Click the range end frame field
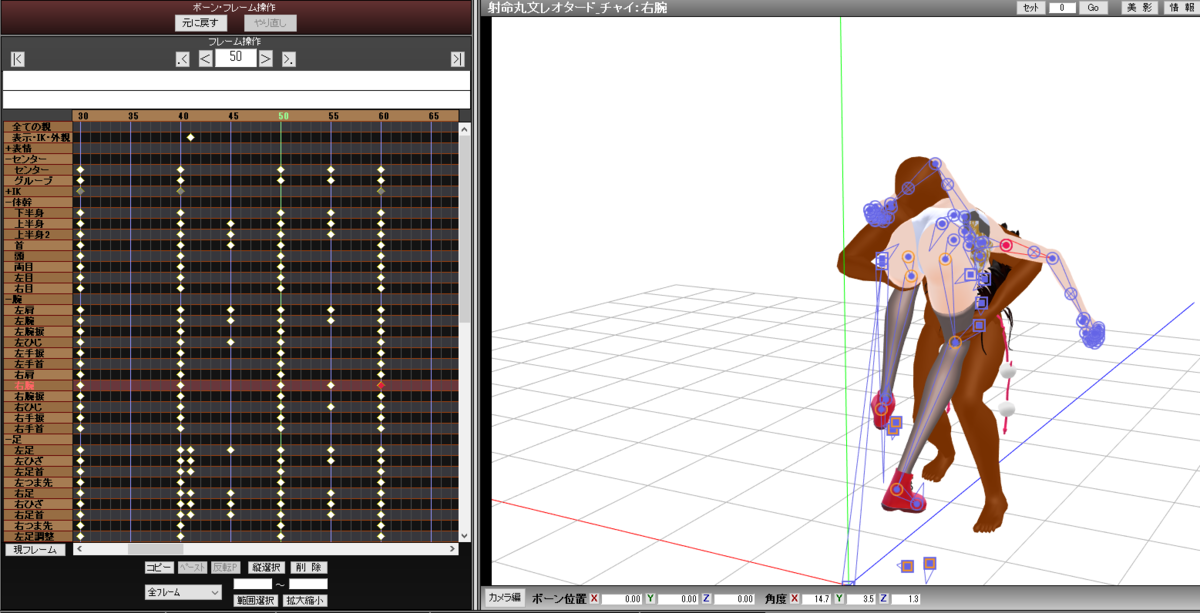The height and width of the screenshot is (613, 1200). (x=308, y=584)
